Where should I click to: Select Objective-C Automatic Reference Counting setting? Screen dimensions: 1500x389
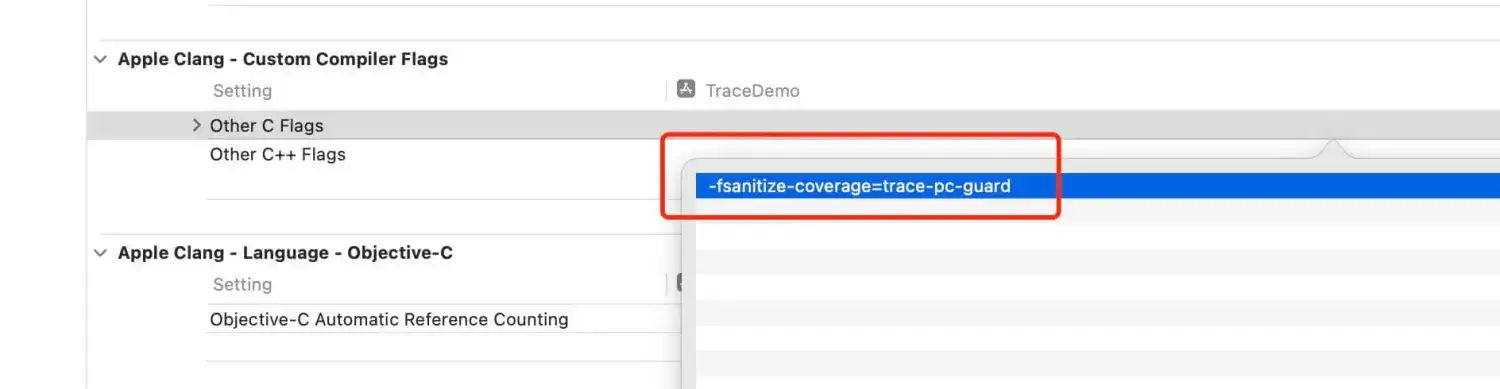coord(389,320)
